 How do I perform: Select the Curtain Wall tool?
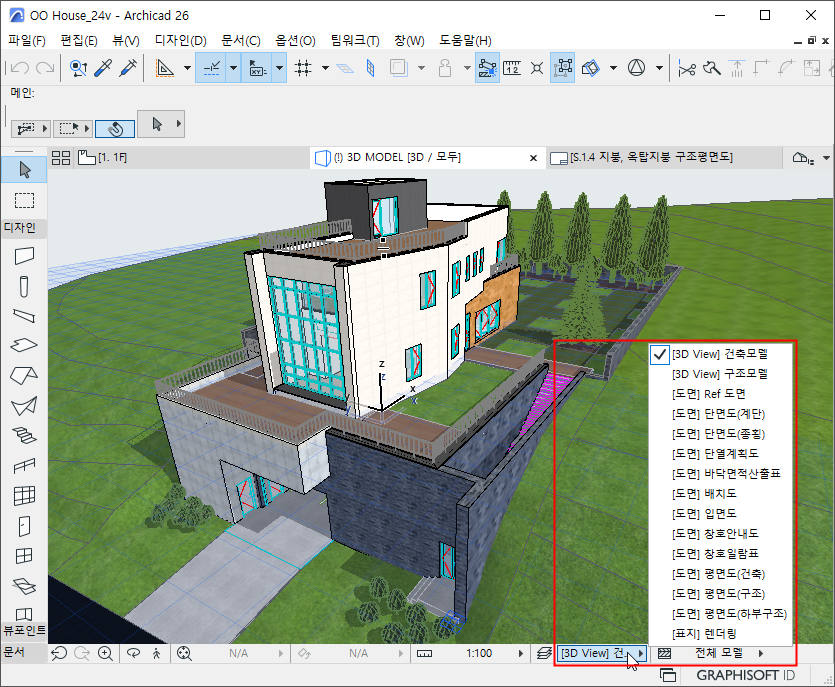(24, 495)
